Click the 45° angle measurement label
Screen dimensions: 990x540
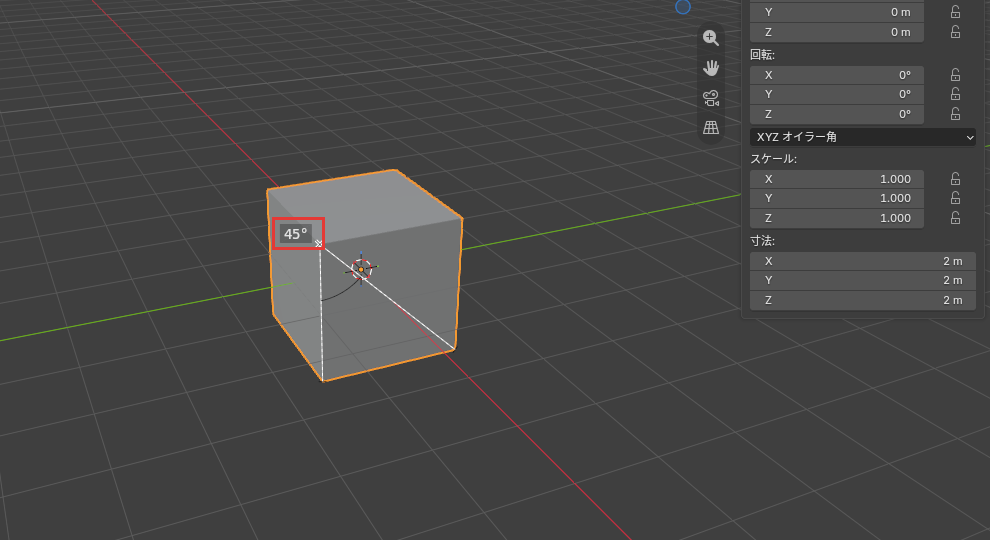tap(295, 234)
